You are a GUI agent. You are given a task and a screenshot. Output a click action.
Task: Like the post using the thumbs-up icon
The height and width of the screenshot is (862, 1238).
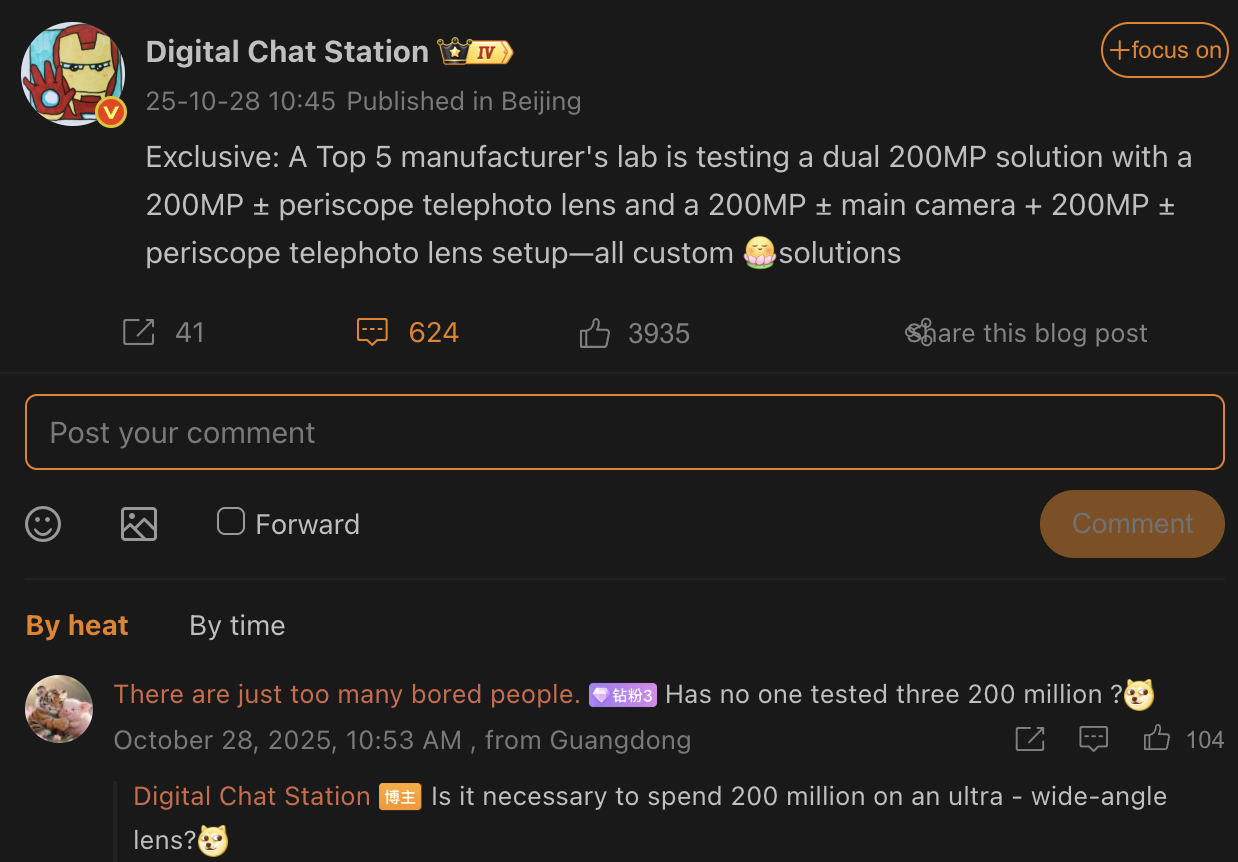point(594,332)
